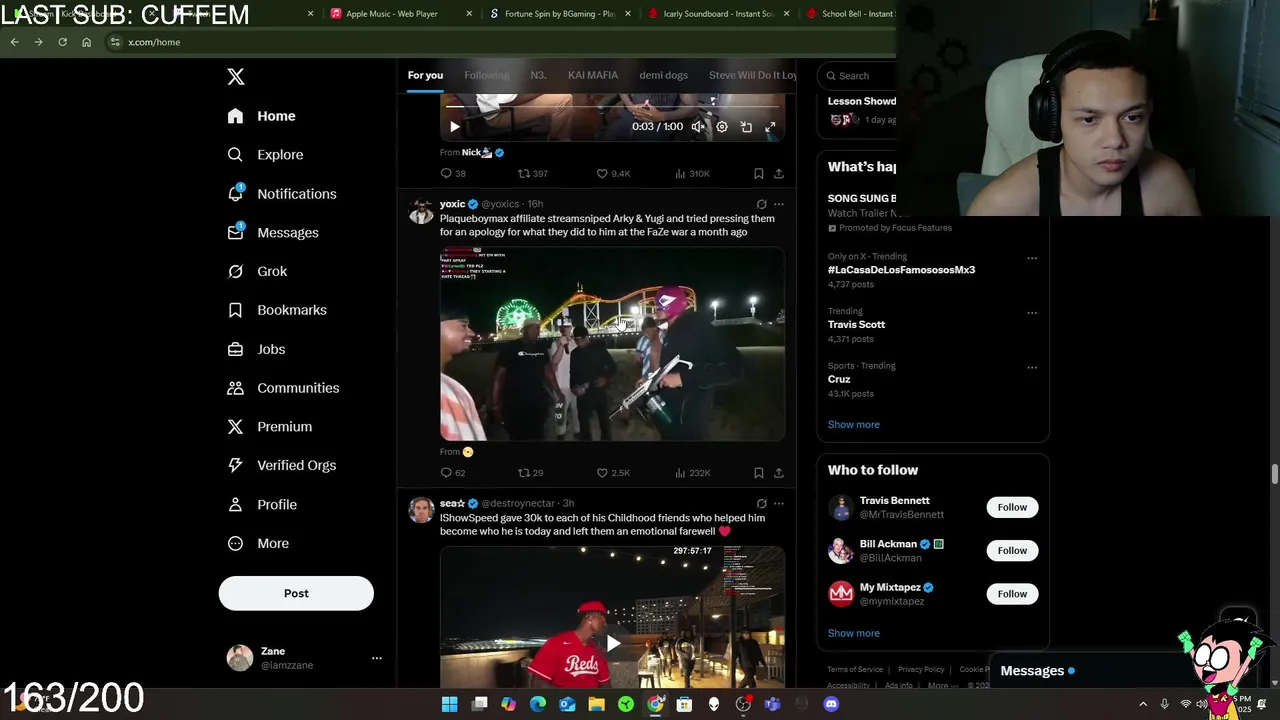
Task: Bookmark yoxic's post
Action: pyautogui.click(x=759, y=473)
